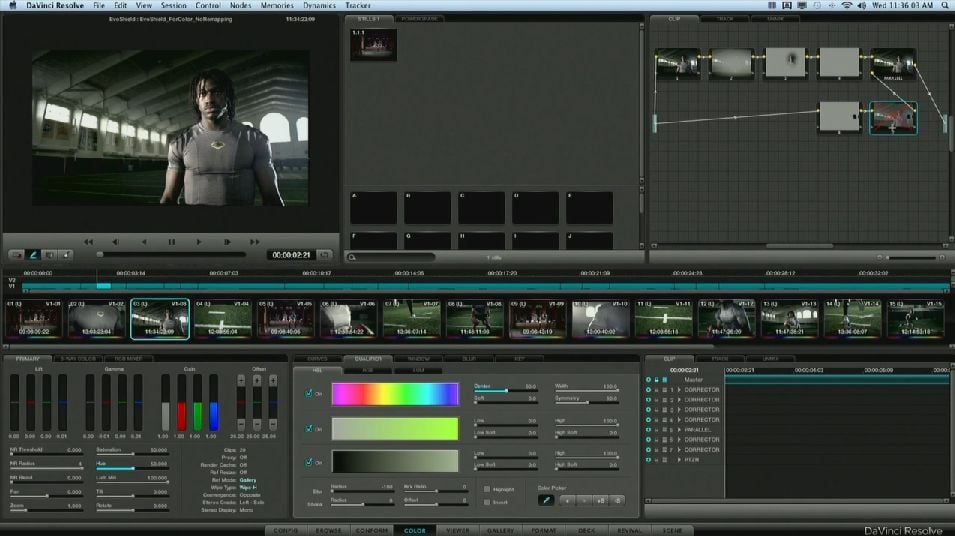Click the loop icon beside the timecode
The width and height of the screenshot is (955, 536).
pyautogui.click(x=325, y=255)
